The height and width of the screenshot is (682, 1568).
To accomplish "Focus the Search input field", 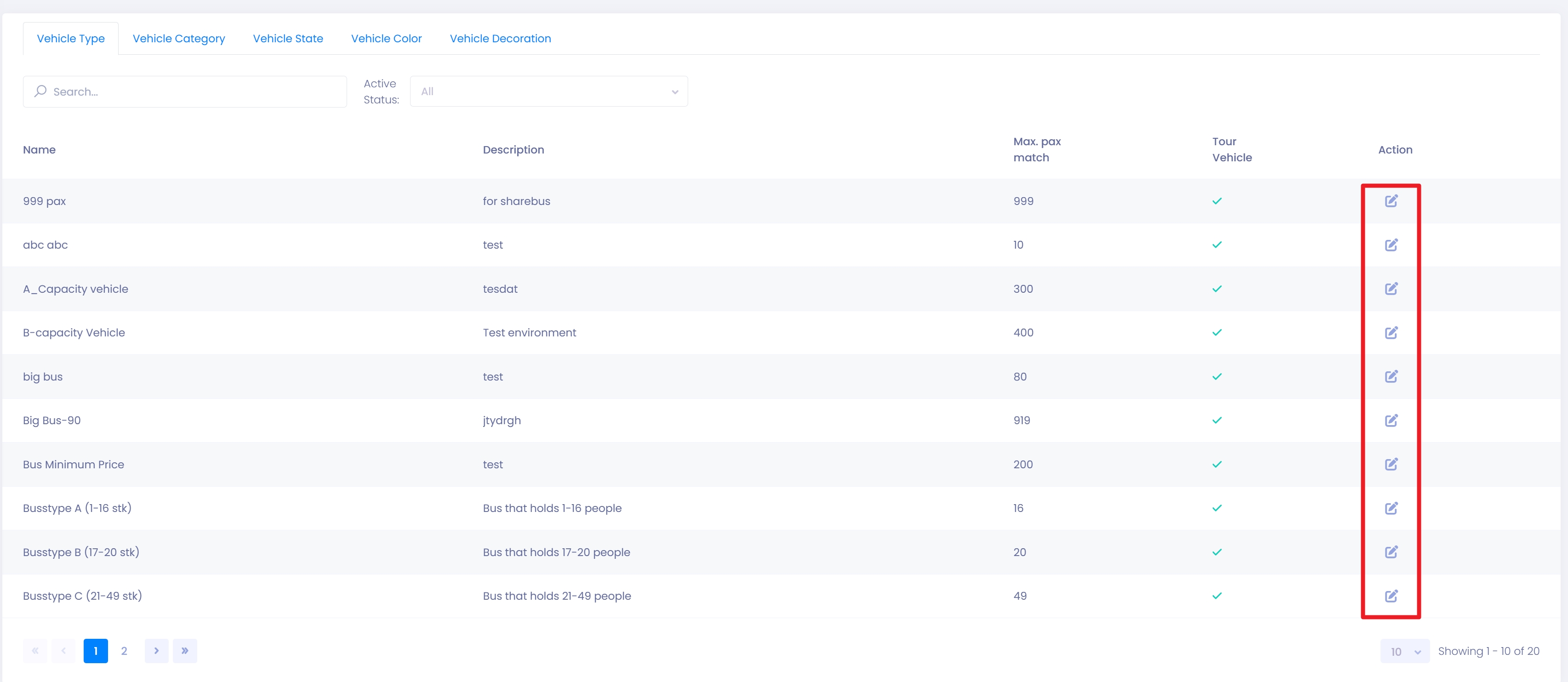I will [185, 91].
